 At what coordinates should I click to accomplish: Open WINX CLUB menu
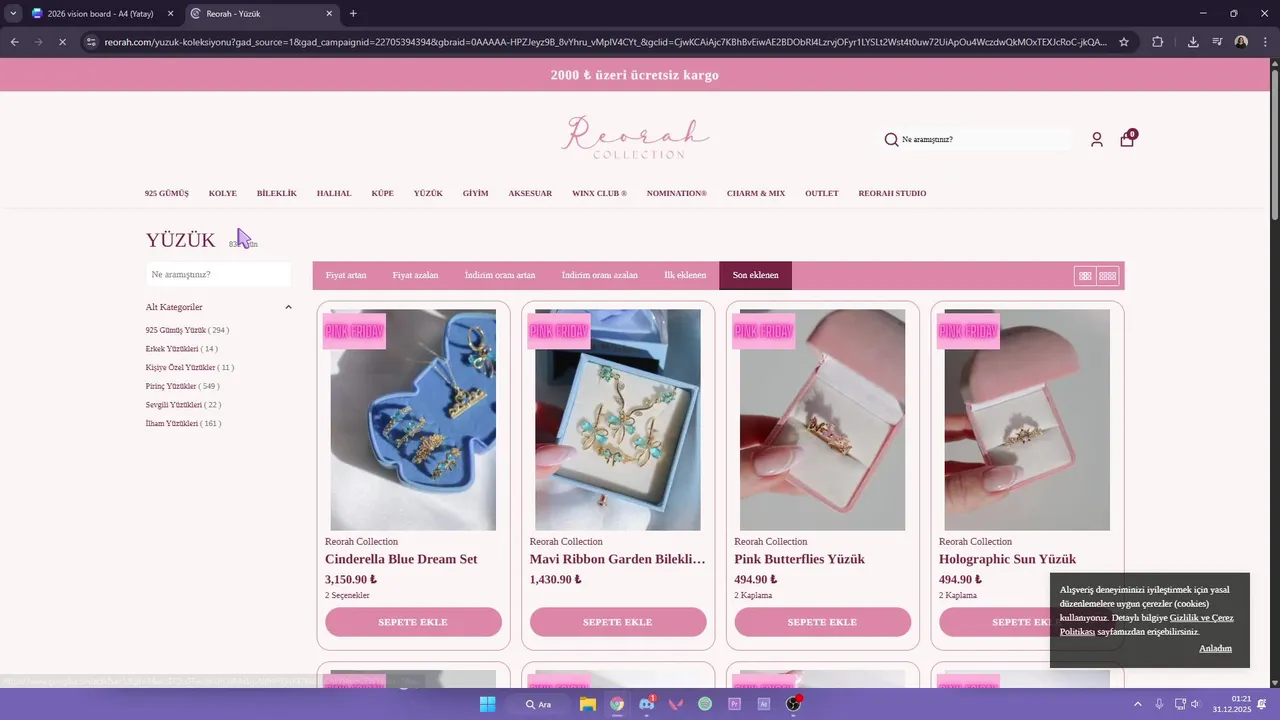(599, 193)
